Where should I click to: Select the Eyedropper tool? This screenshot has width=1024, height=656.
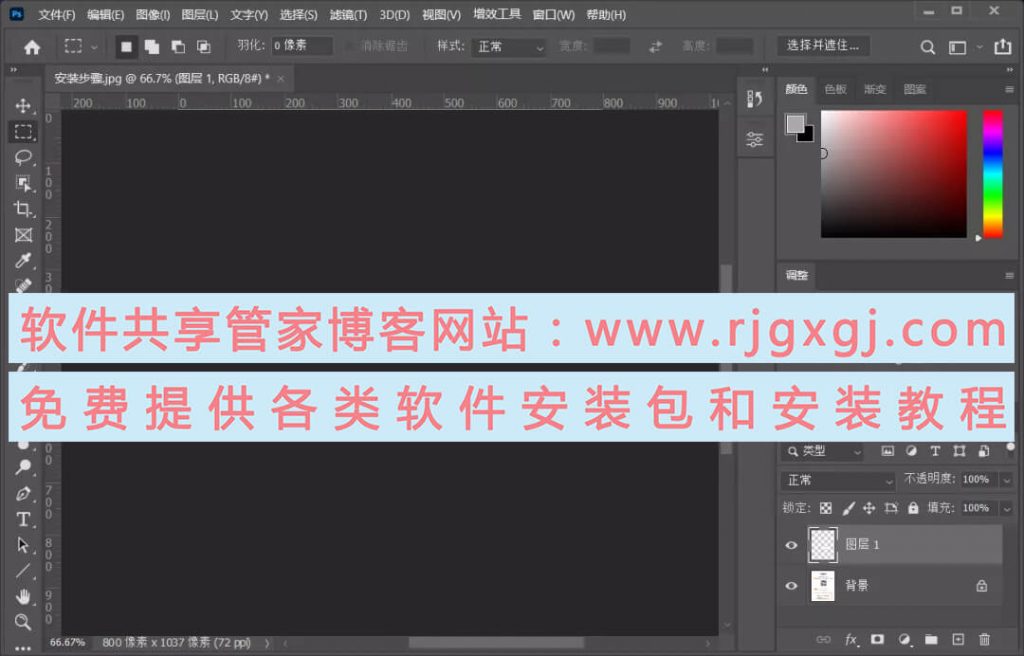23,261
